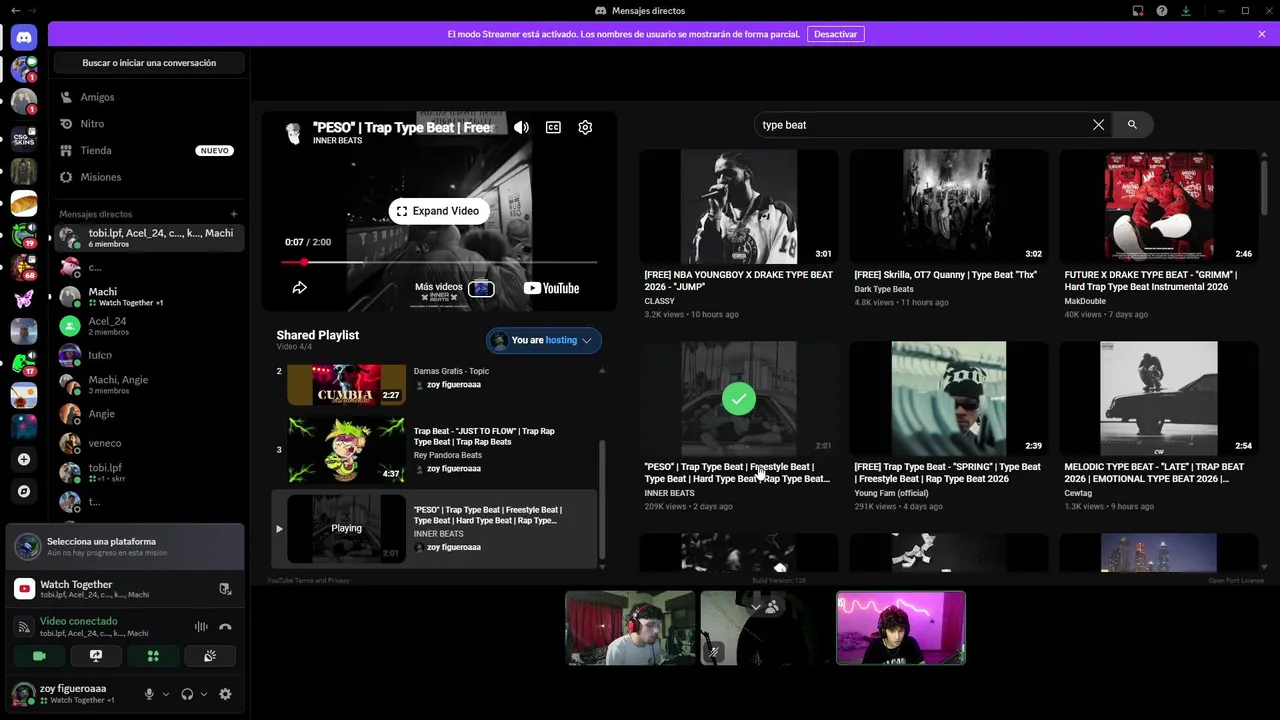1280x720 pixels.
Task: Dismiss the streamer mode banner
Action: coord(1262,34)
